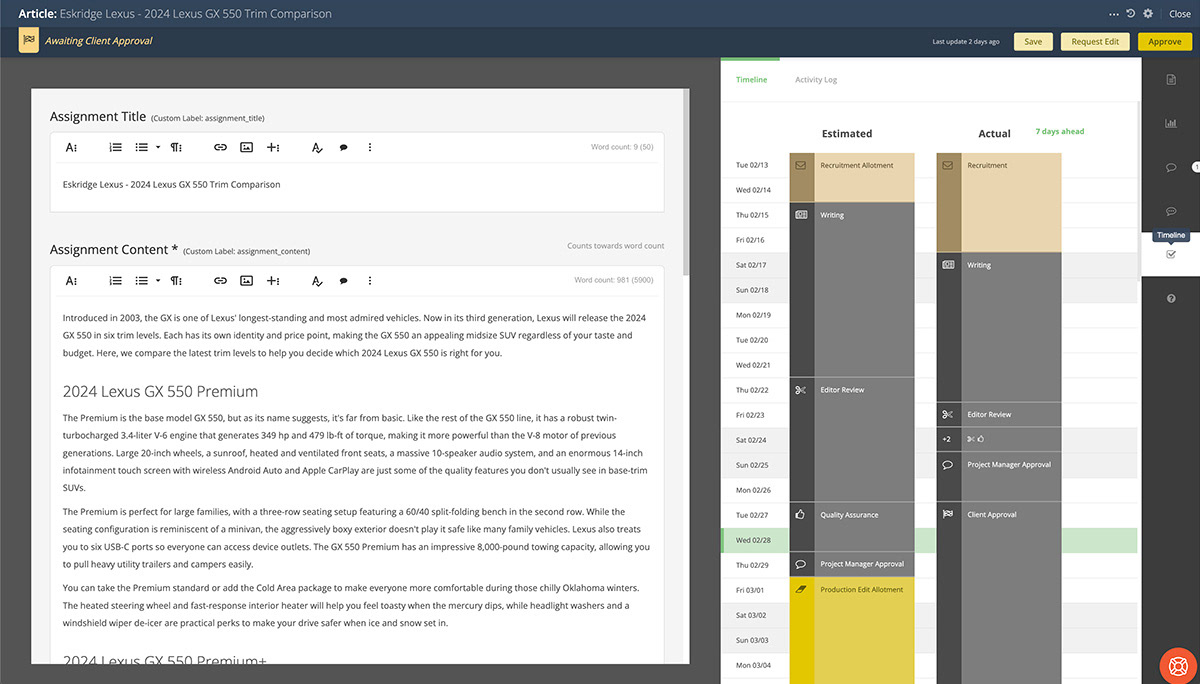The image size is (1200, 684).
Task: Insert image from Assignment Title toolbar
Action: coord(246,147)
